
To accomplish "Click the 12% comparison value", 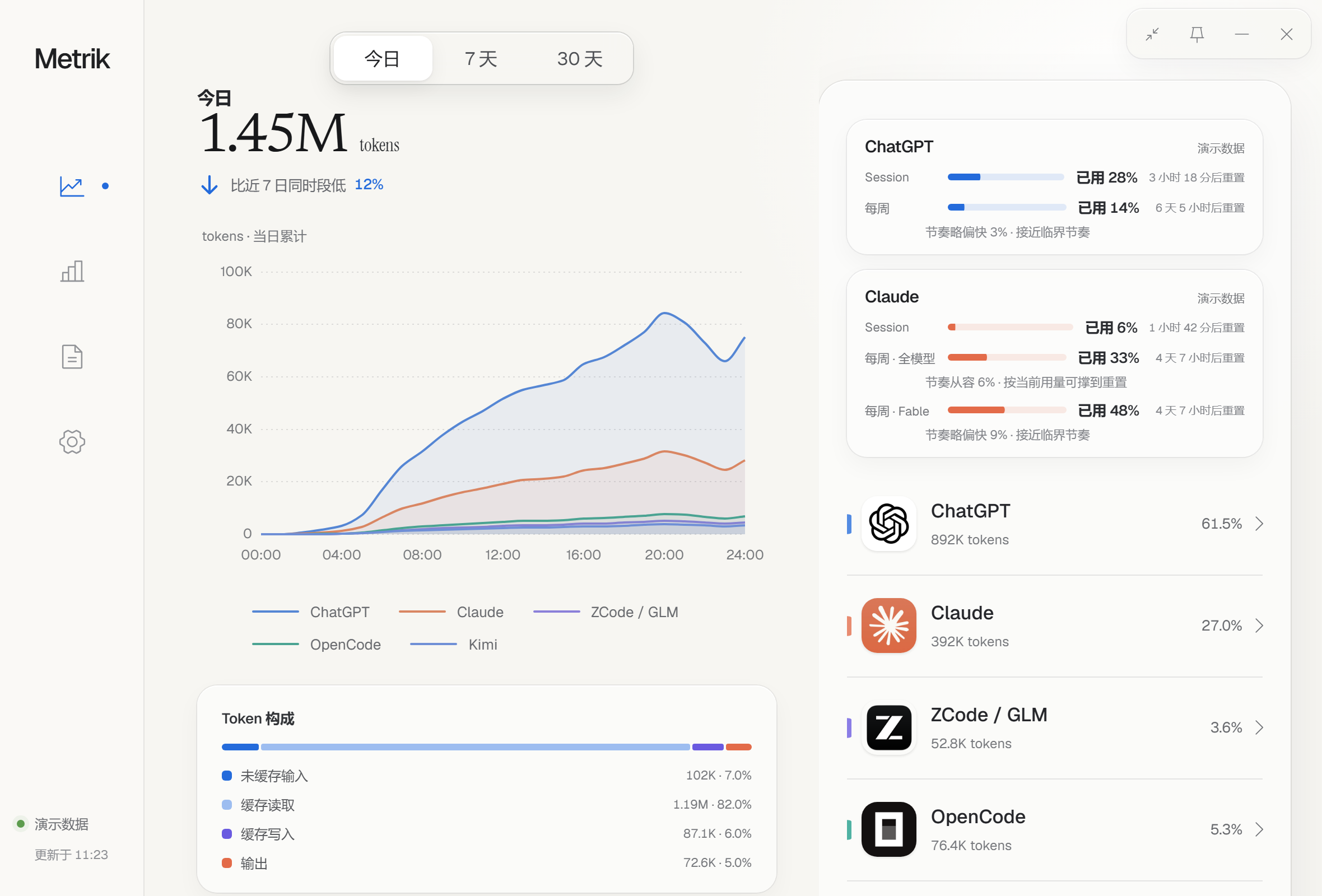I will [369, 185].
